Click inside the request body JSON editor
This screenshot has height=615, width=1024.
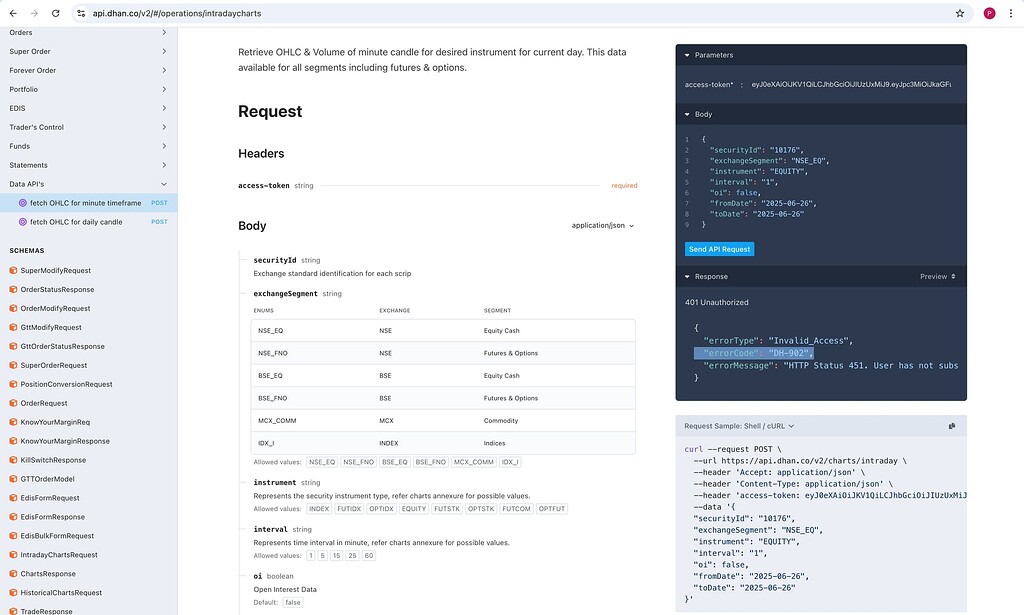tap(821, 181)
